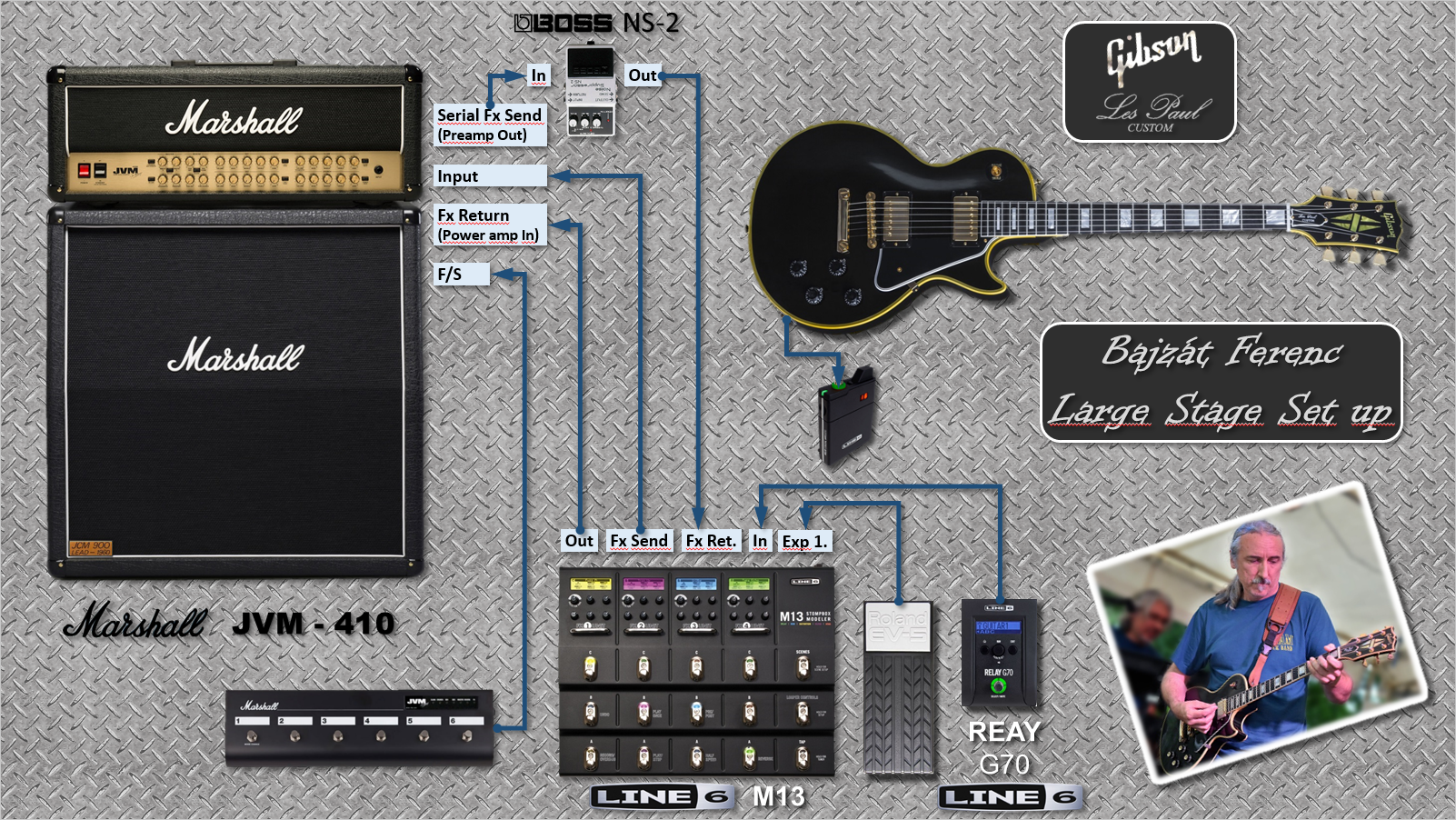Click the M13 'Fx Ret.' label
Image resolution: width=1456 pixels, height=820 pixels.
click(711, 541)
